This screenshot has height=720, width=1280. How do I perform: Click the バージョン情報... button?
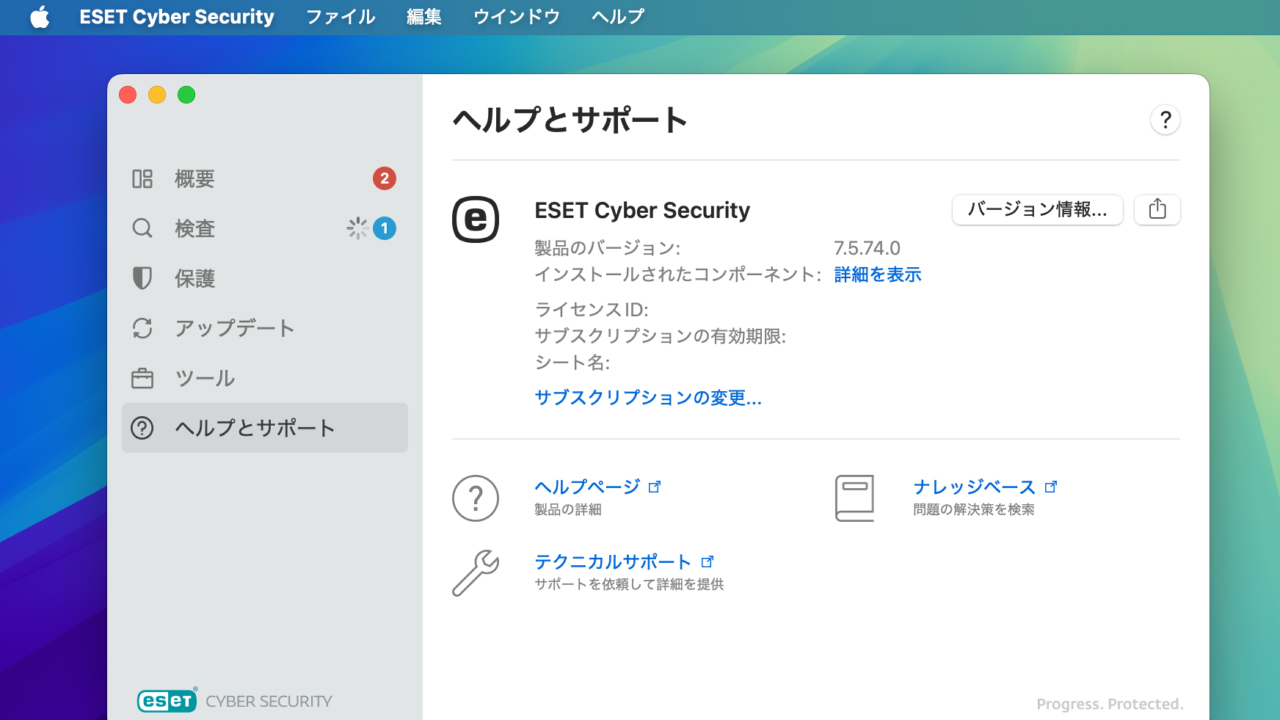[x=1037, y=210]
